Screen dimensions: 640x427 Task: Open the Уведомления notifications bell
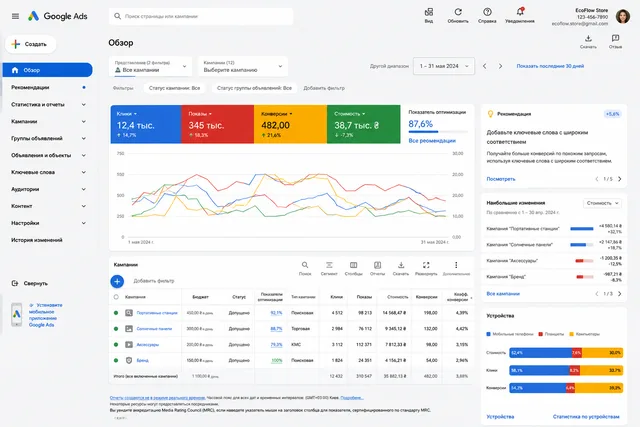tap(520, 15)
